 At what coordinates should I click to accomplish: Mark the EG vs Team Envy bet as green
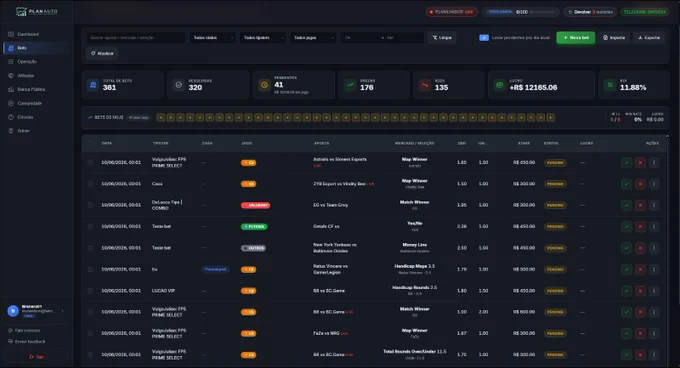pyautogui.click(x=626, y=205)
